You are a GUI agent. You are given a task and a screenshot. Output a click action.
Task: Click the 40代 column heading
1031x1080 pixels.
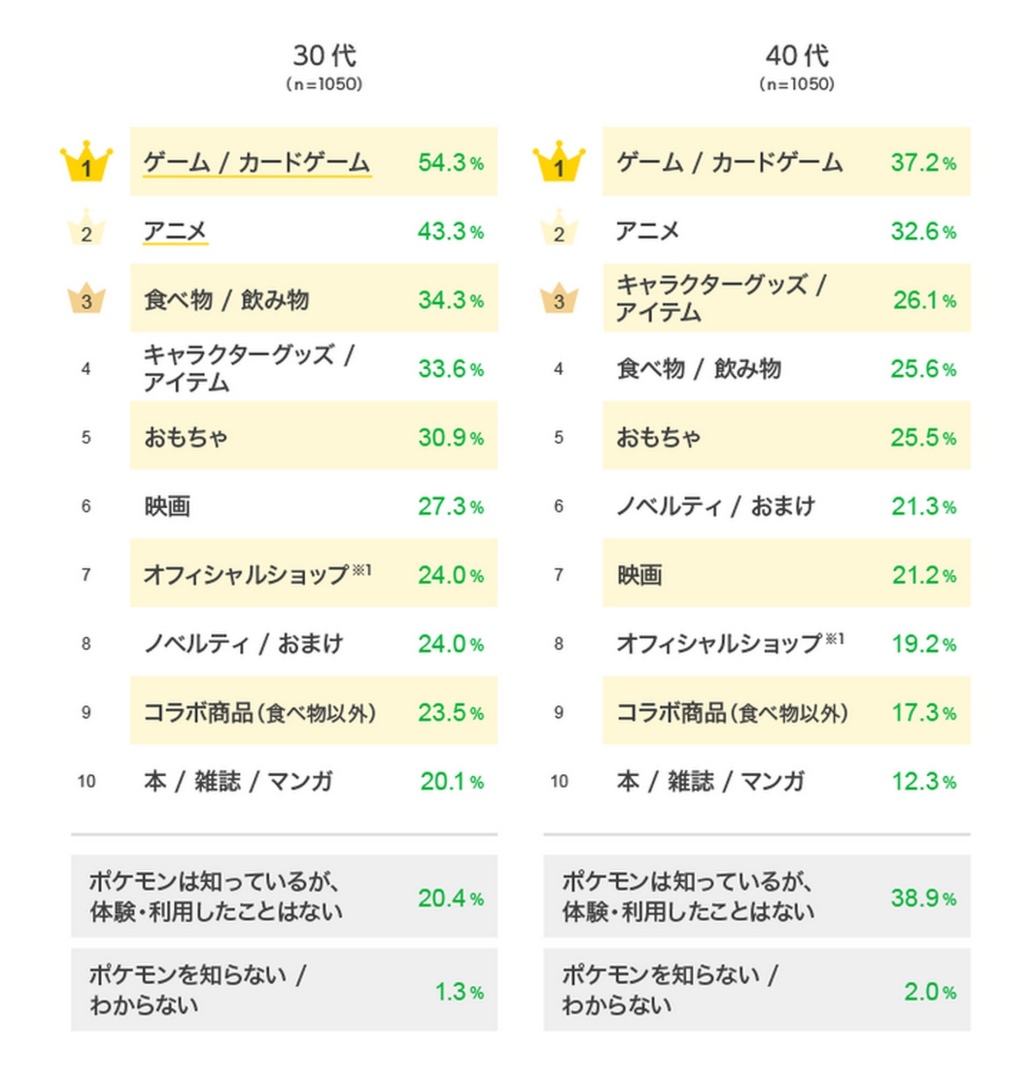click(797, 56)
